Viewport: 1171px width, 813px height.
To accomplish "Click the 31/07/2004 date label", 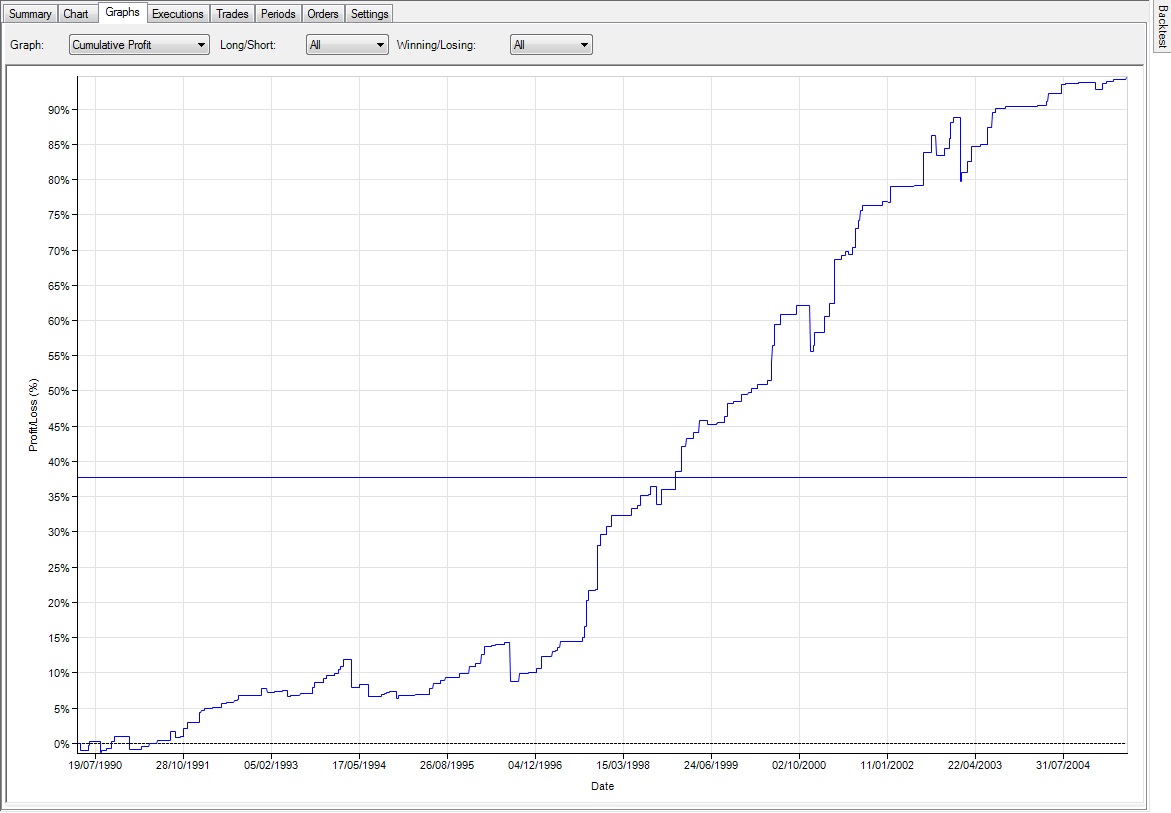I will (x=1063, y=765).
